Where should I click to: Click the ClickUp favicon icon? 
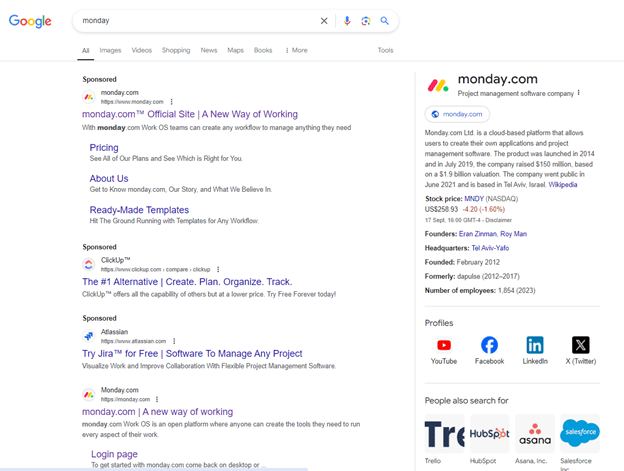[89, 264]
